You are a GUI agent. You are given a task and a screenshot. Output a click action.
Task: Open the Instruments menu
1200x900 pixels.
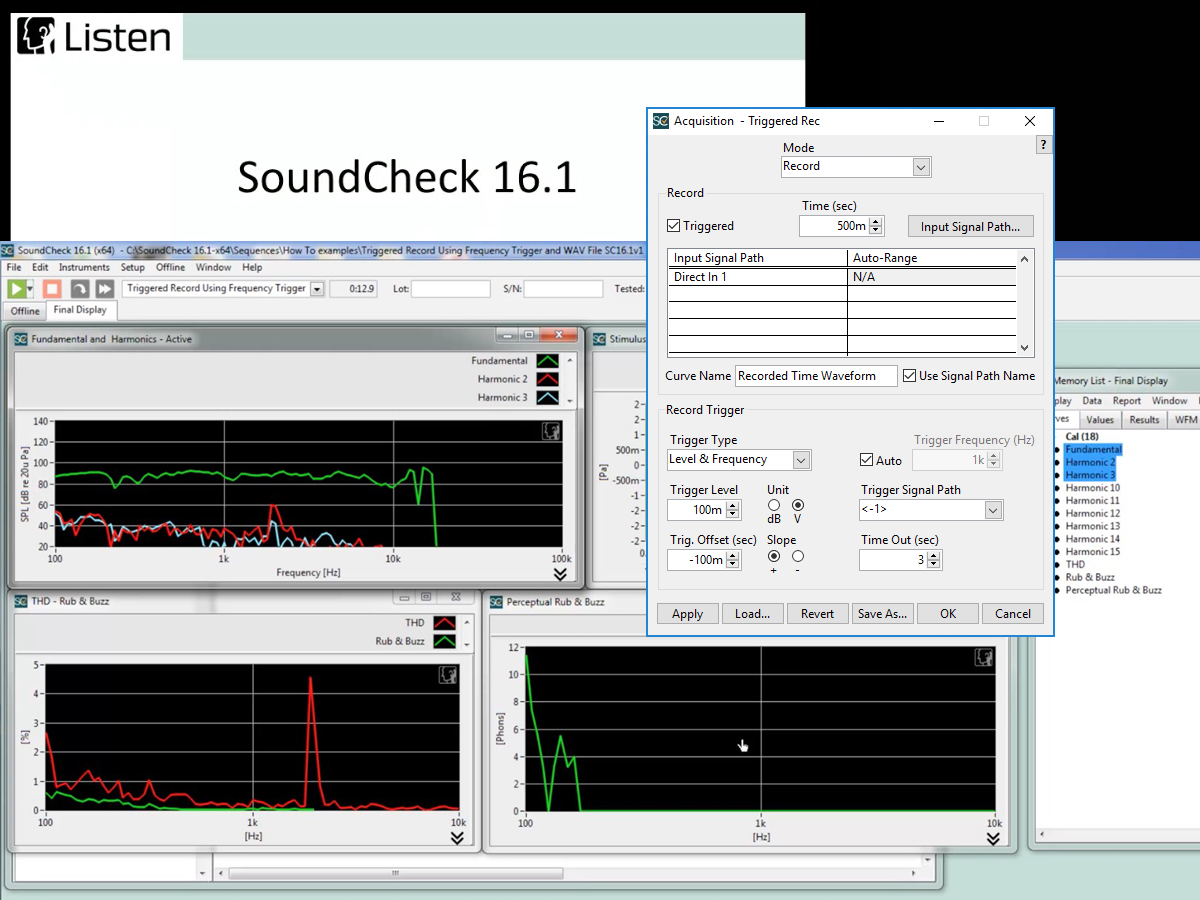84,267
